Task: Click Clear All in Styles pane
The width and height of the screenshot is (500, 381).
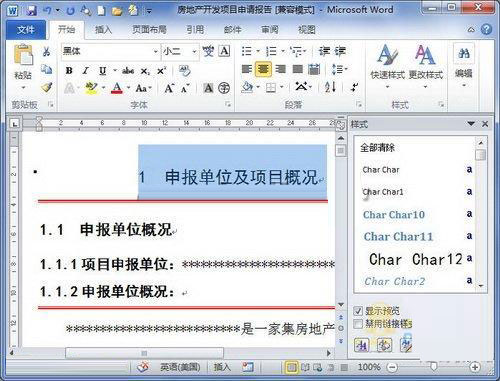Action: 377,148
